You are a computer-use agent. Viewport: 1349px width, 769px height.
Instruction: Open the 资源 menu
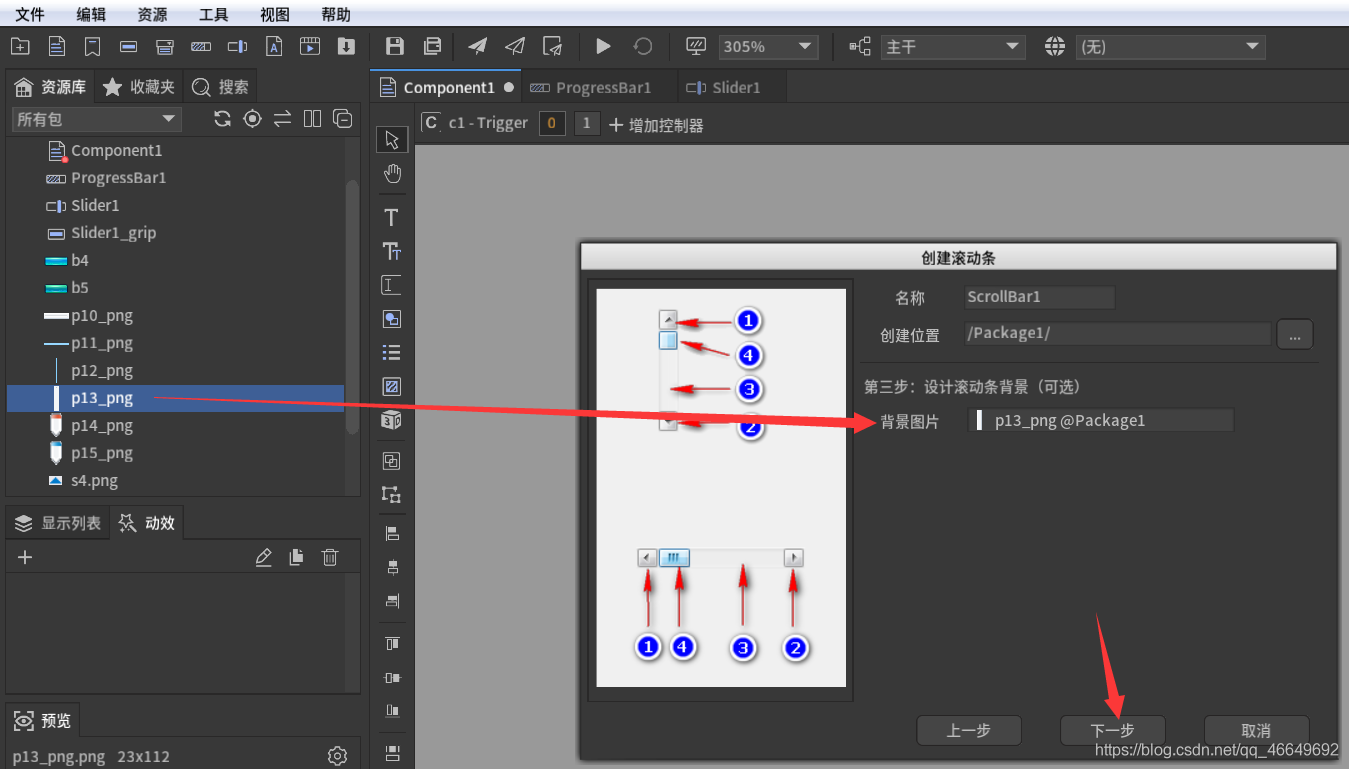[152, 14]
